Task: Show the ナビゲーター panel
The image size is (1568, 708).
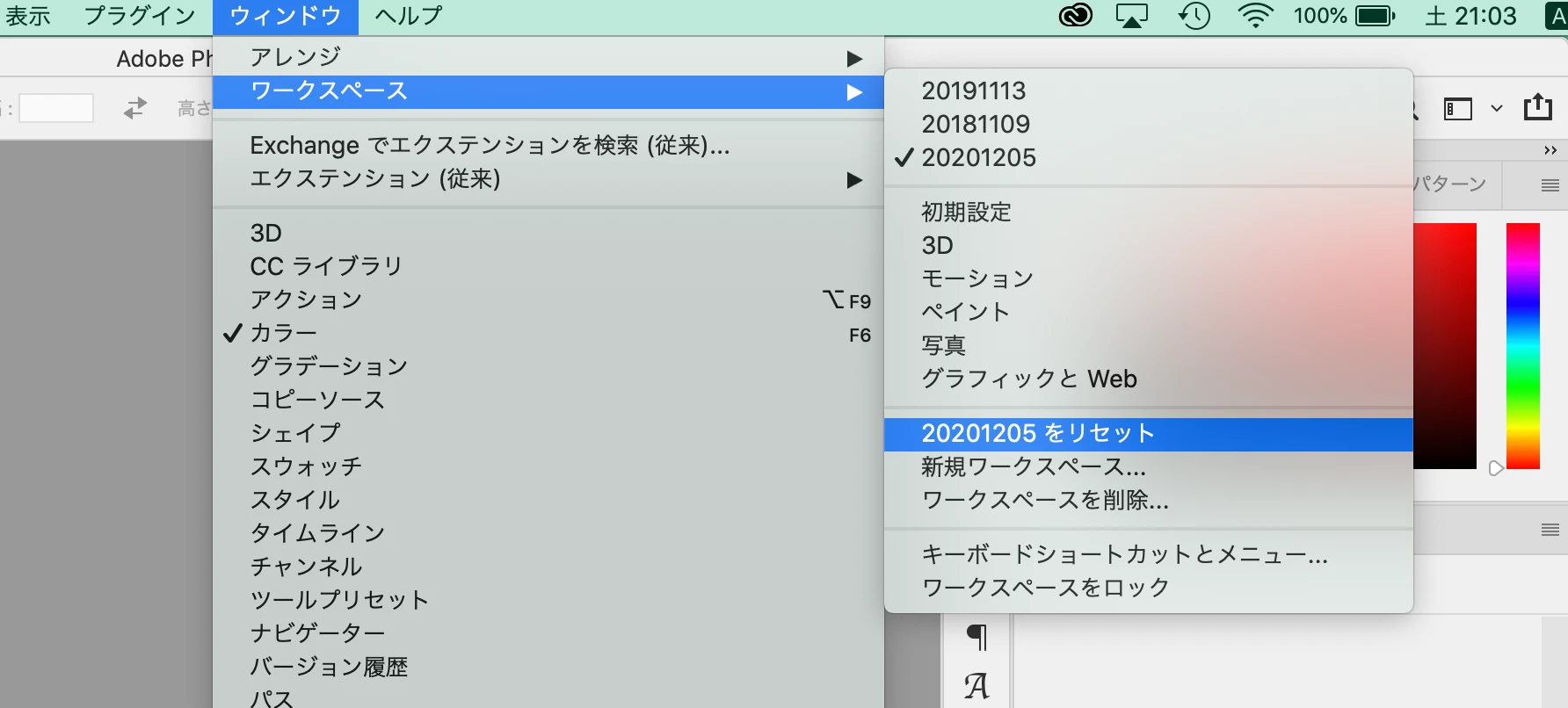Action: click(x=548, y=634)
